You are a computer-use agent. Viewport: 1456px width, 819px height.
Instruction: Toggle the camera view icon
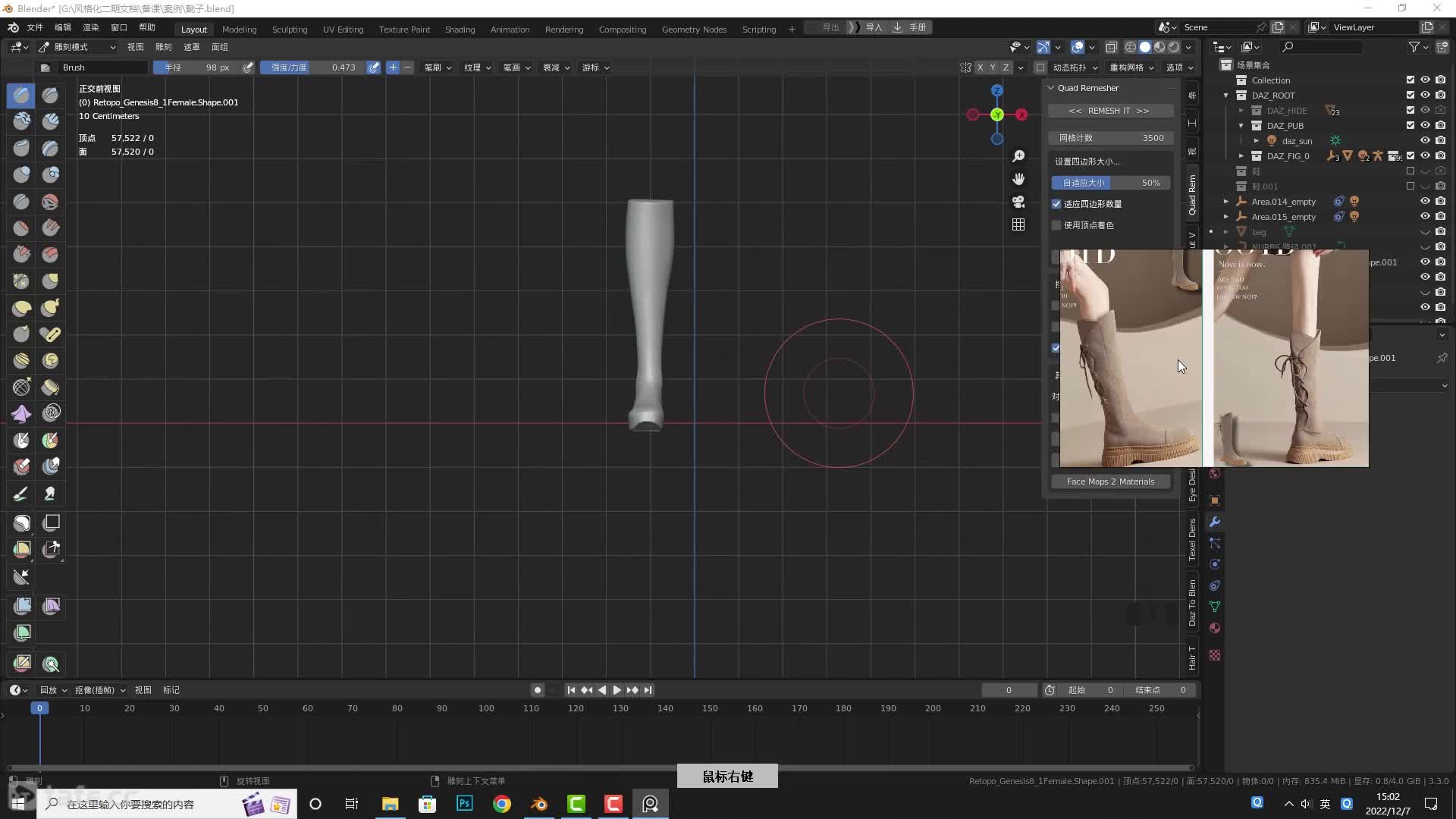[x=1018, y=202]
